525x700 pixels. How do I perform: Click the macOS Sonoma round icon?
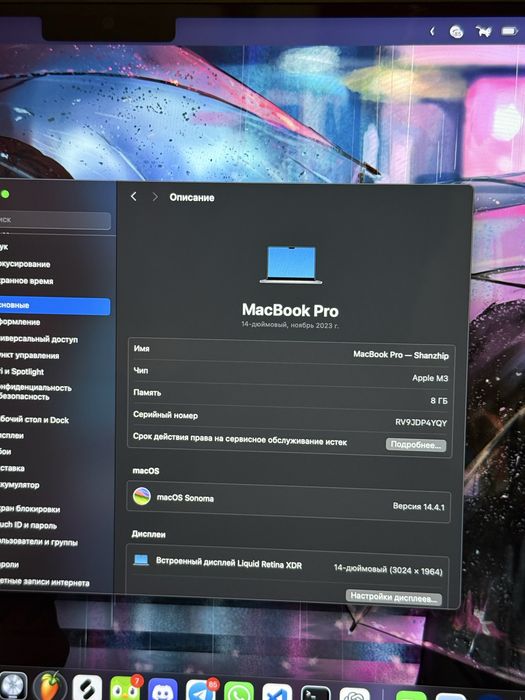click(142, 496)
